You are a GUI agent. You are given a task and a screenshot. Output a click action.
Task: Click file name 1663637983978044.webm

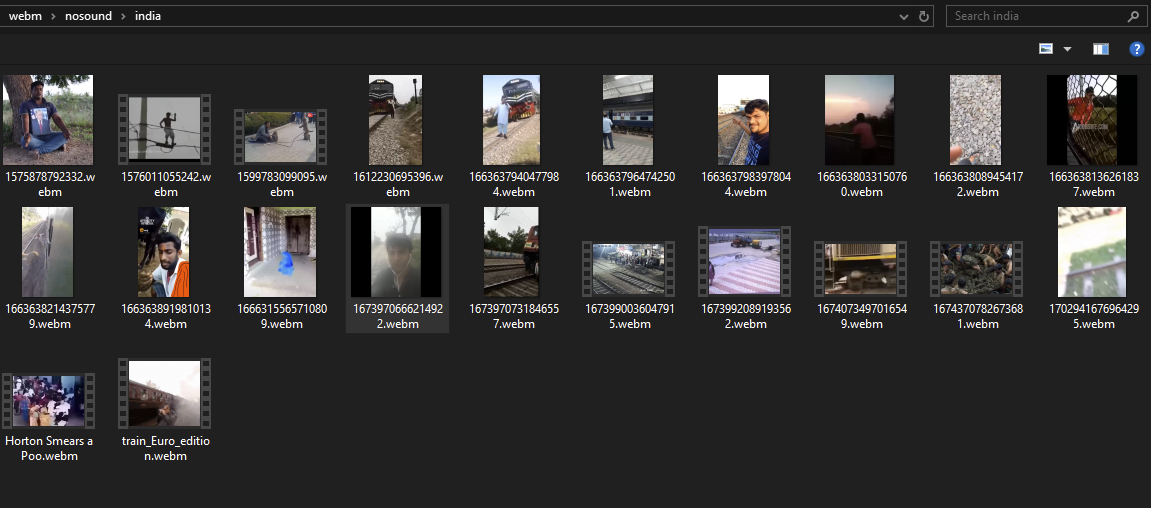click(744, 185)
